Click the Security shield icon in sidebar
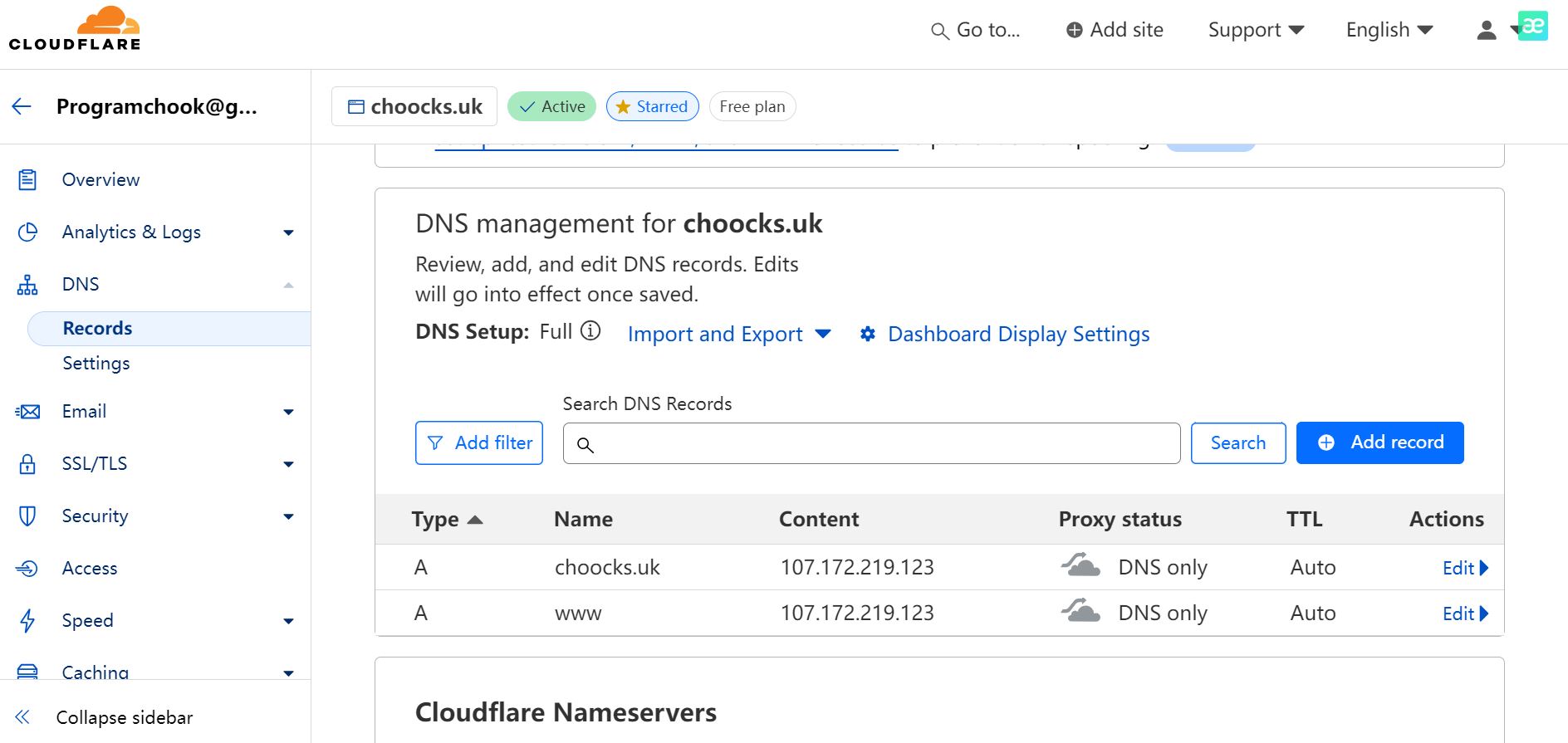 tap(27, 516)
